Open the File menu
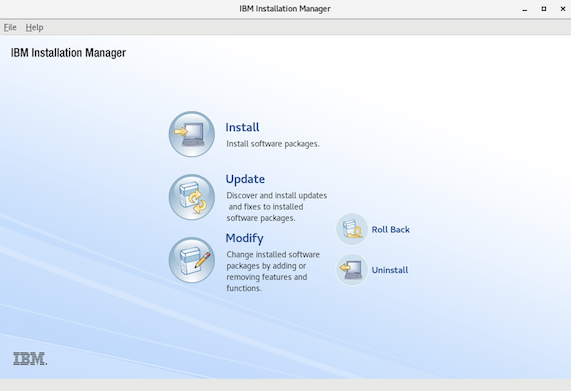 click(10, 27)
